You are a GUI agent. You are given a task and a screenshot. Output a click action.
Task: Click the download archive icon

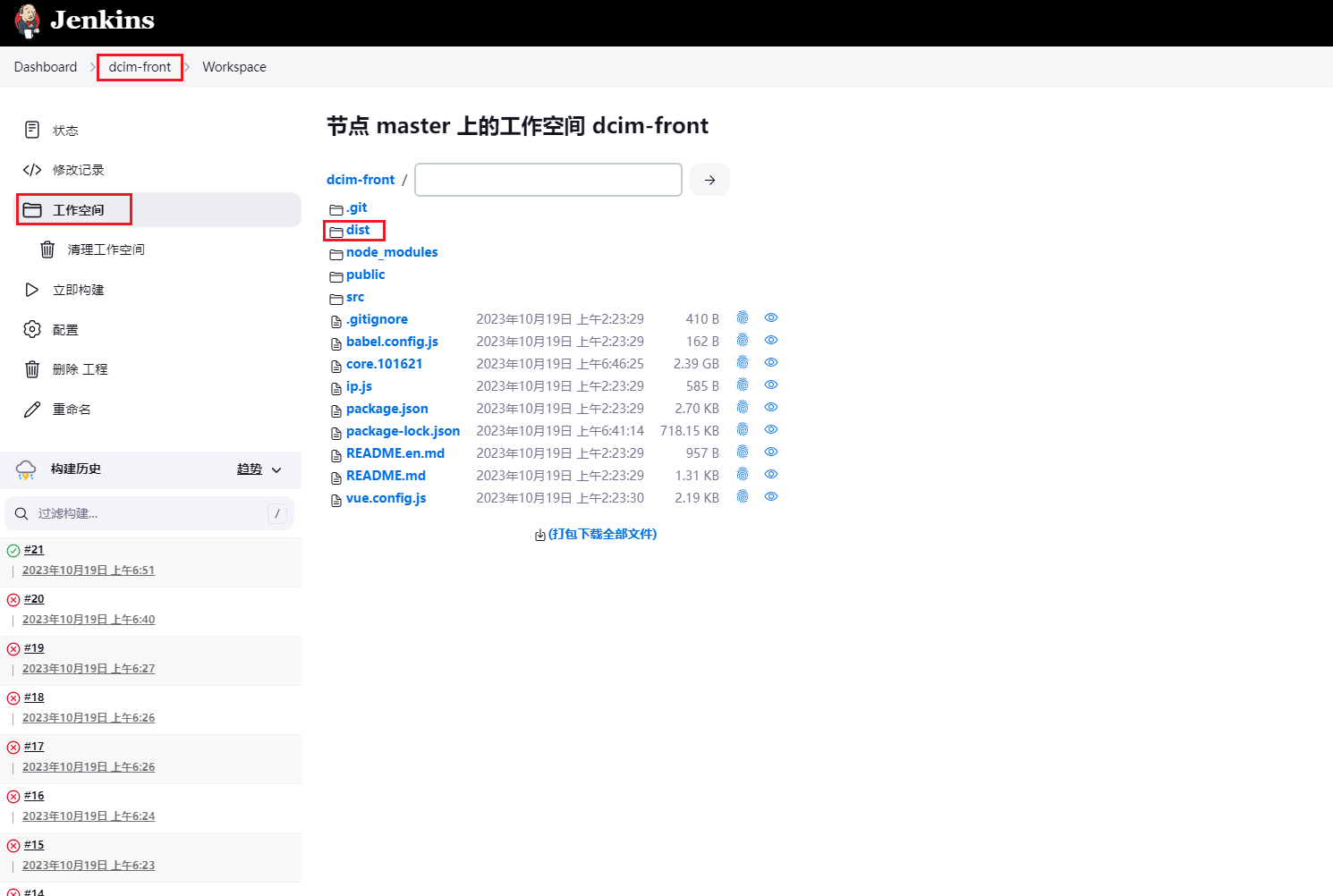pos(540,535)
